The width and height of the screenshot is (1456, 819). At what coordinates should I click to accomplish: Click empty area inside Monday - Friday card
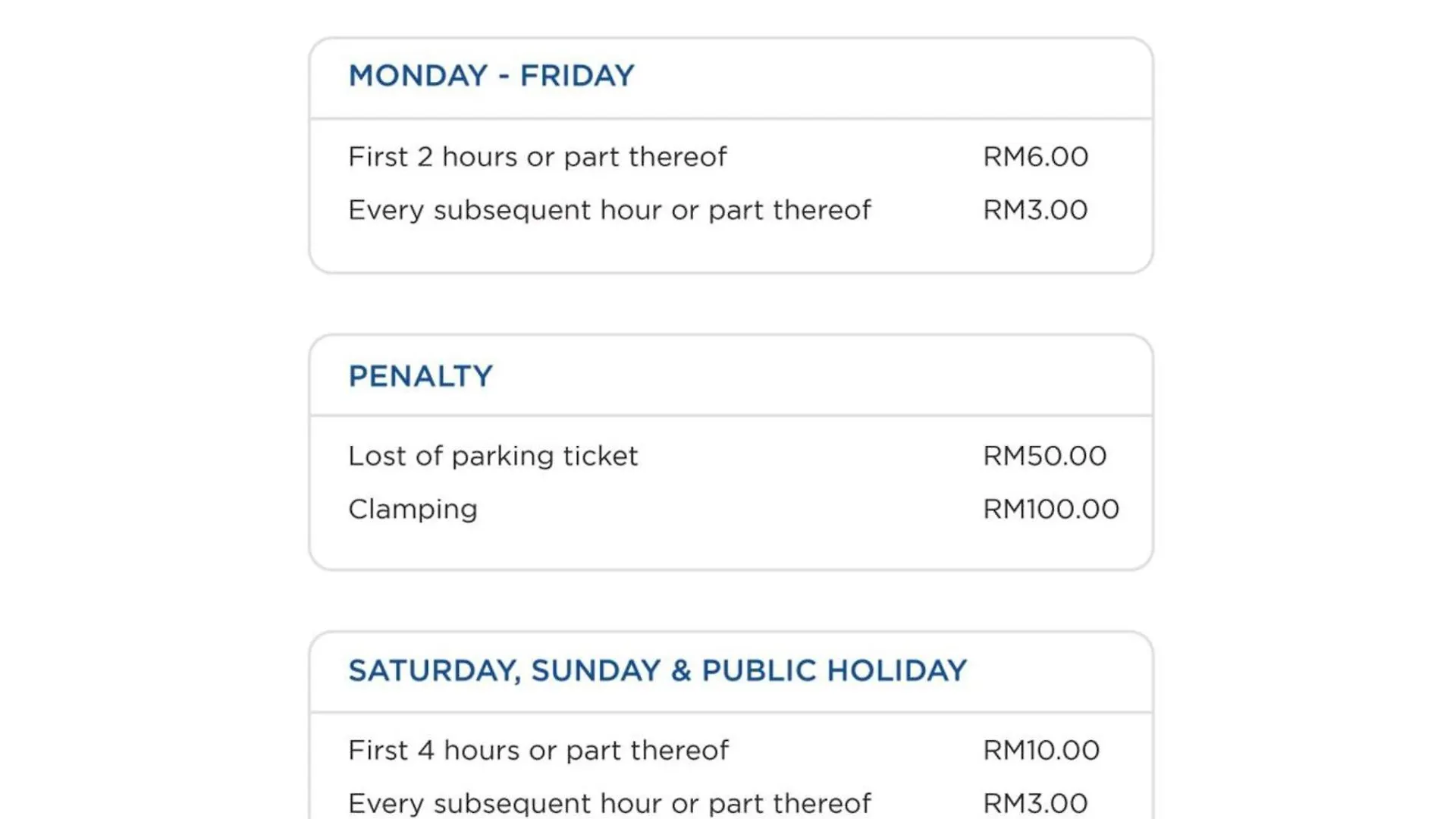(x=731, y=249)
